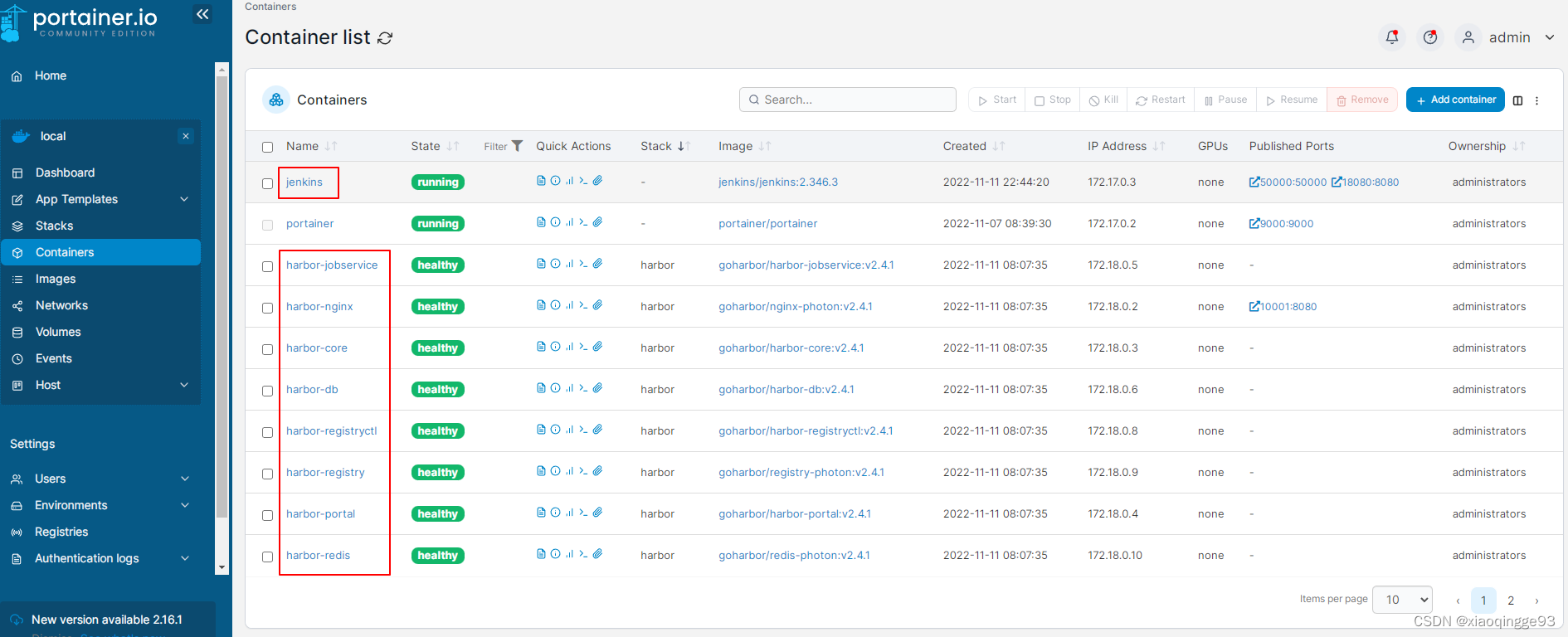Open published port 50000:50000 link
The image size is (1568, 637).
1288,182
